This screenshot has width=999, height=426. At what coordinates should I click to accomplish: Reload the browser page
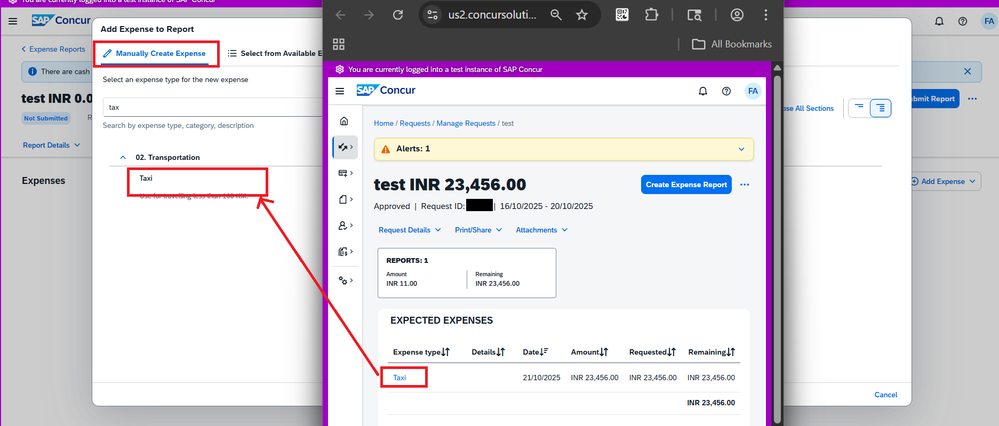(398, 15)
